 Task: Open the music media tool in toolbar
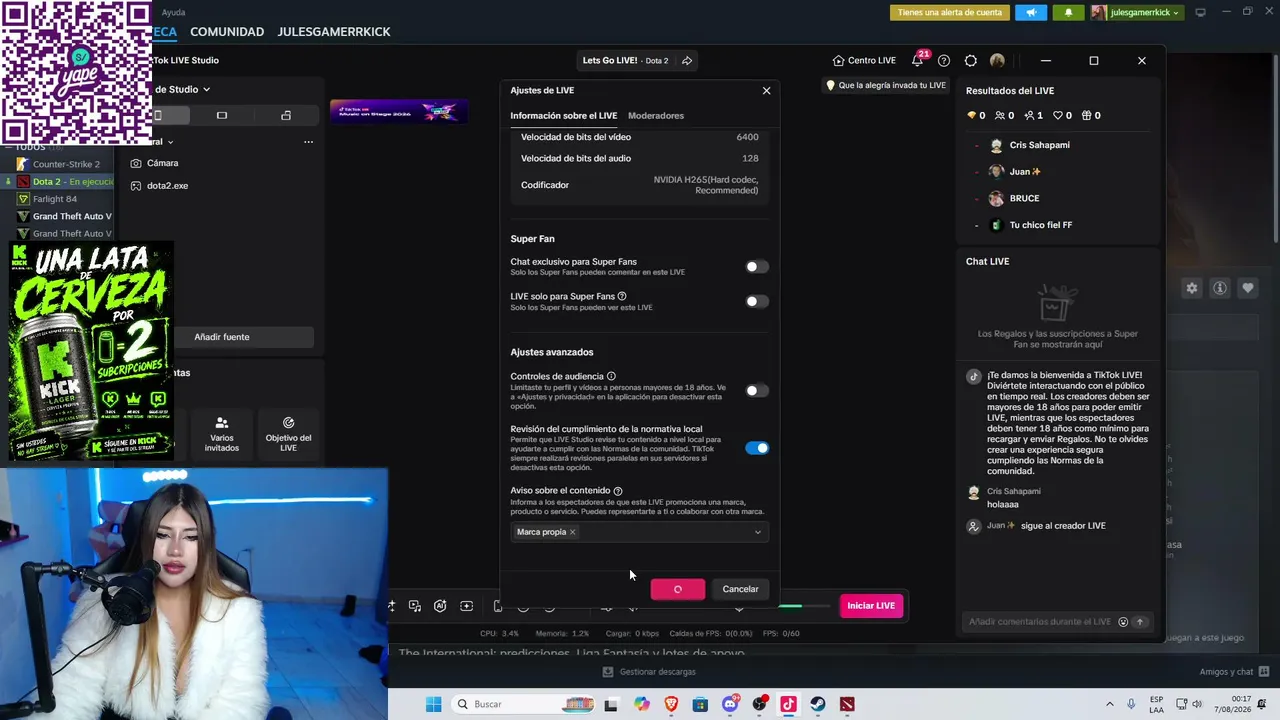pyautogui.click(x=414, y=606)
